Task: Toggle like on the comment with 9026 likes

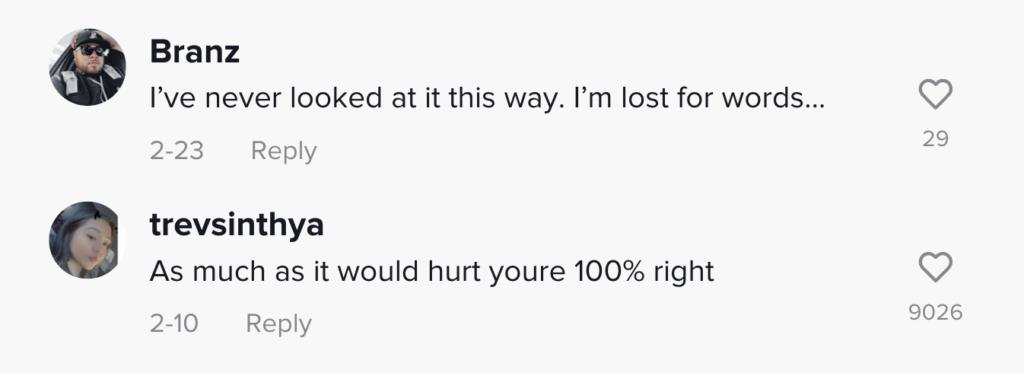Action: 935,267
